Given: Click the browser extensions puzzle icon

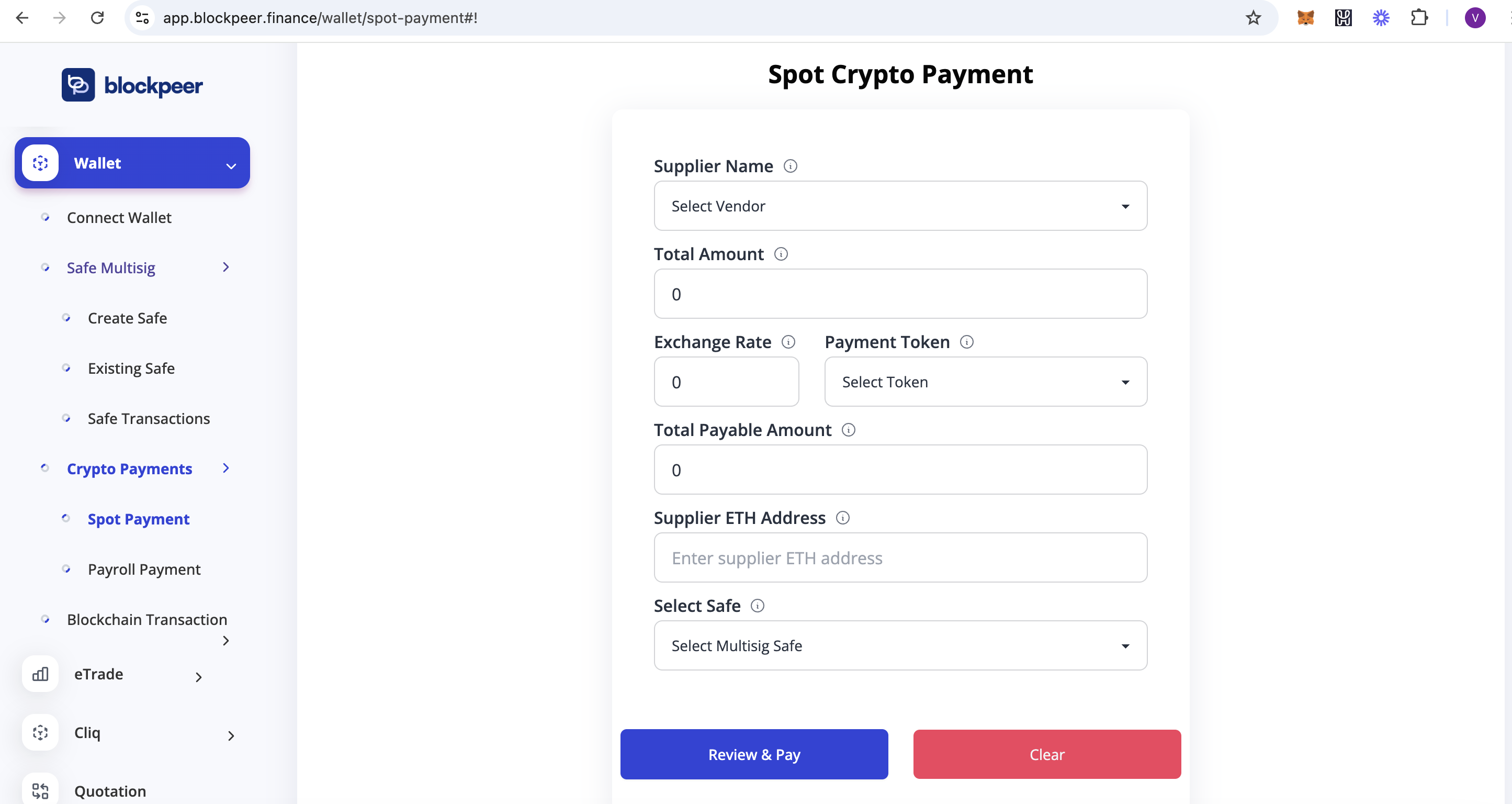Looking at the screenshot, I should (1420, 18).
